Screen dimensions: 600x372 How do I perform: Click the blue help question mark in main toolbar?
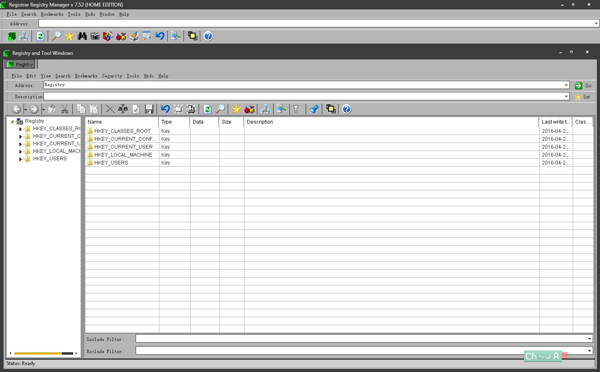(208, 36)
